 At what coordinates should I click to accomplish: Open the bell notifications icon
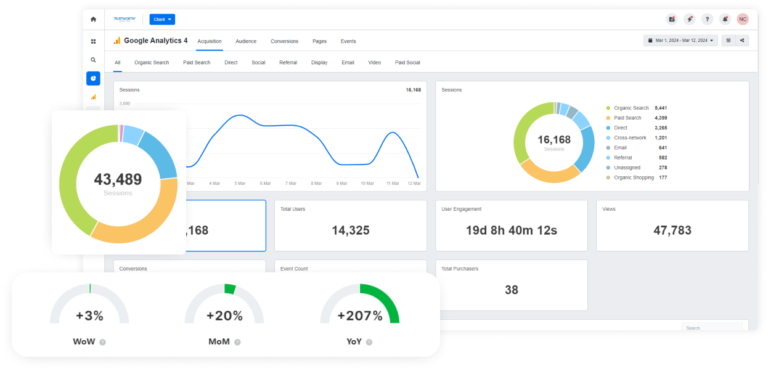pos(725,19)
